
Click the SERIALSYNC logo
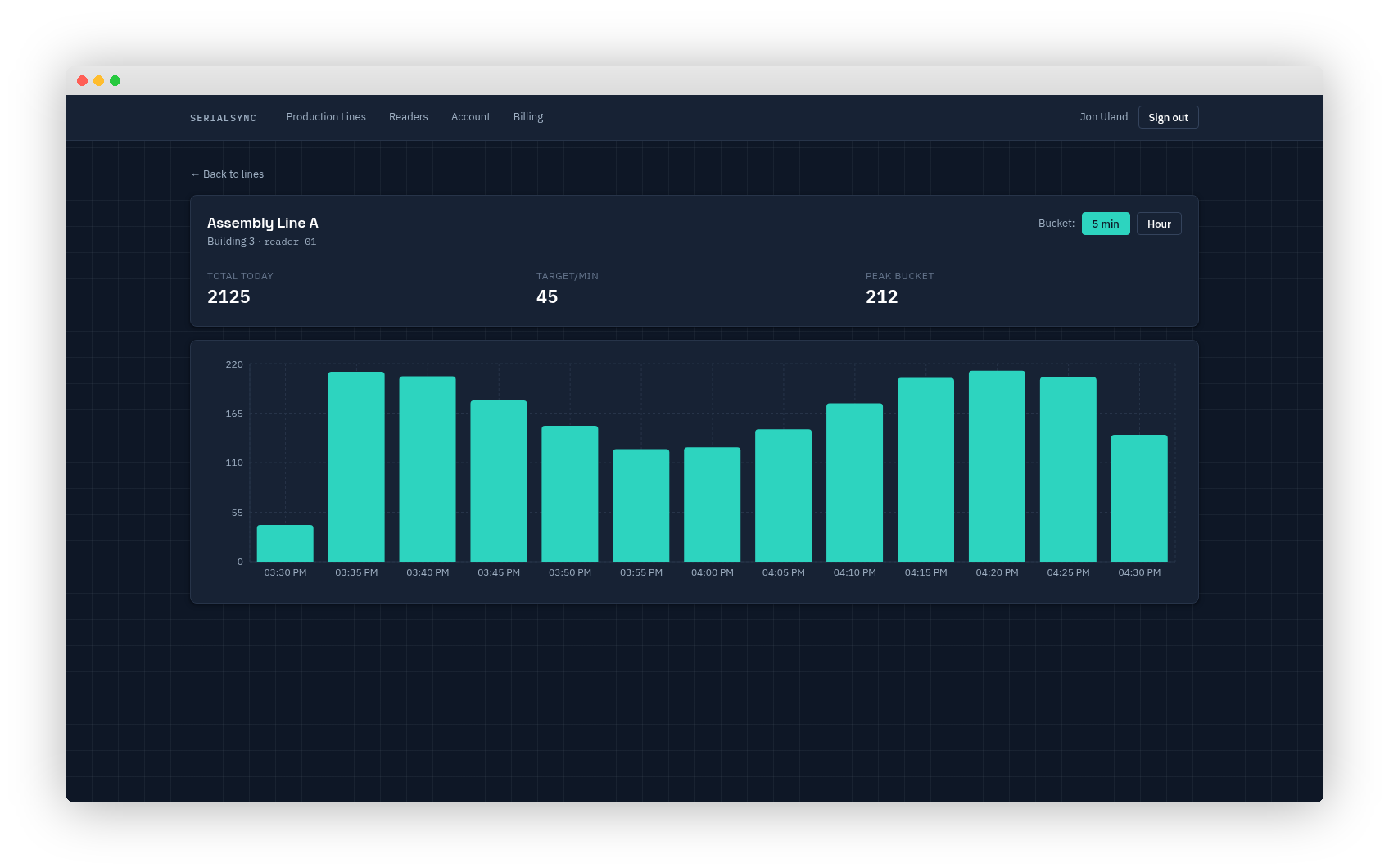pos(223,118)
